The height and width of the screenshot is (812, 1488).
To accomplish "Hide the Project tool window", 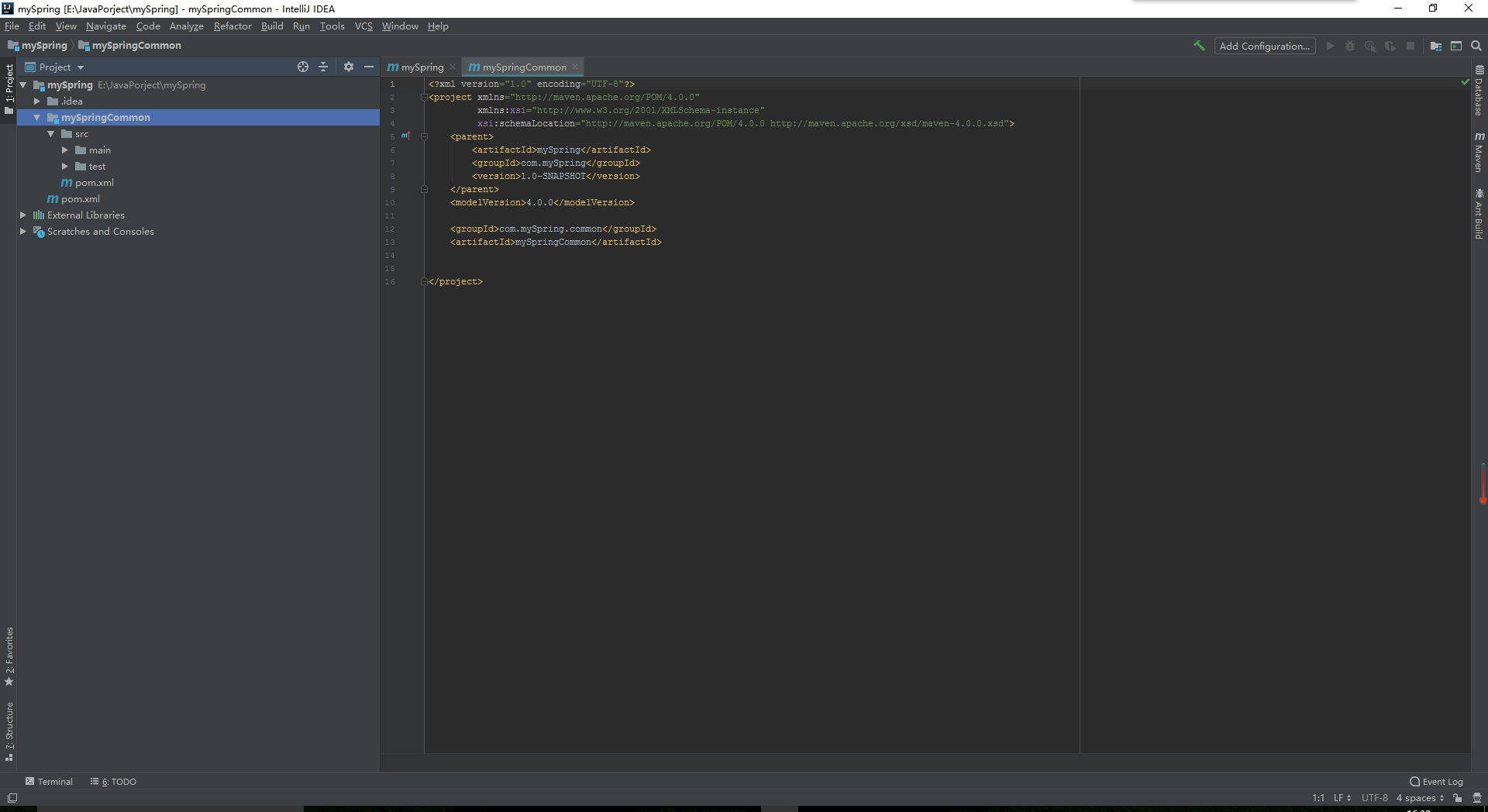I will [x=369, y=67].
